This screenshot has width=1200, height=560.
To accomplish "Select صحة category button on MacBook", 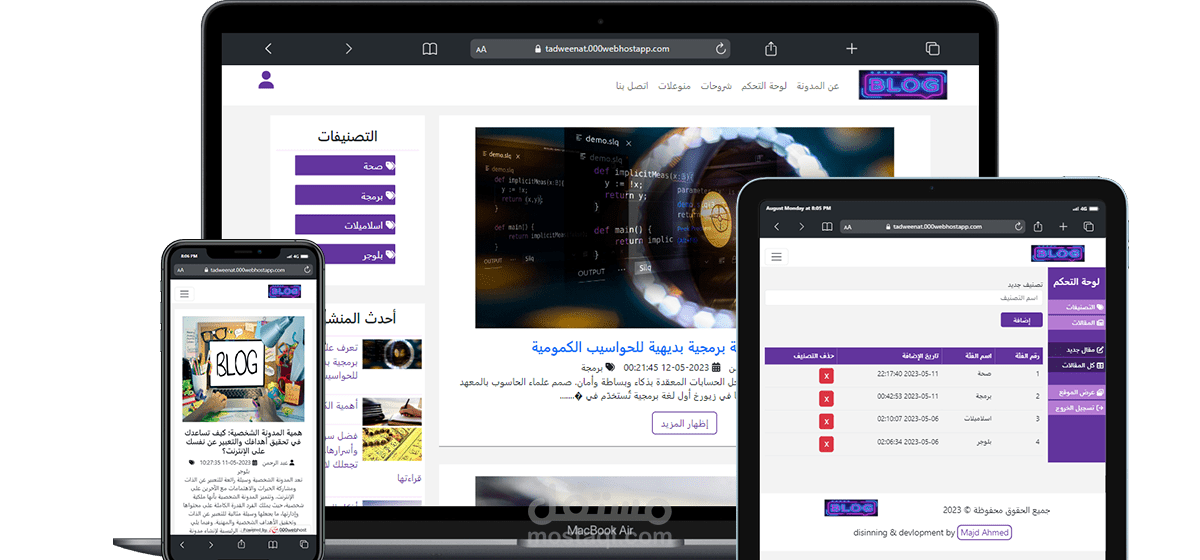I will pyautogui.click(x=345, y=166).
